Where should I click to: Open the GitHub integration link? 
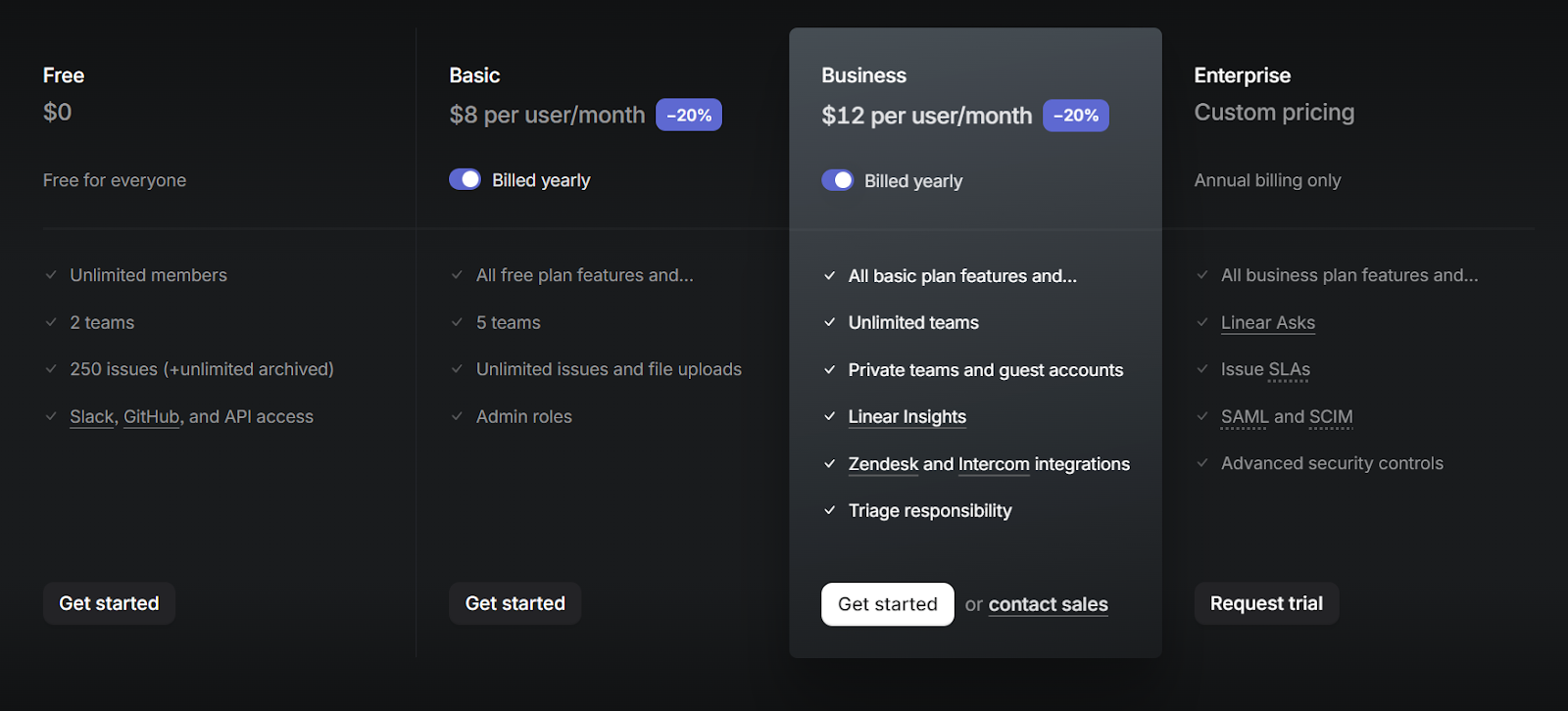tap(151, 417)
